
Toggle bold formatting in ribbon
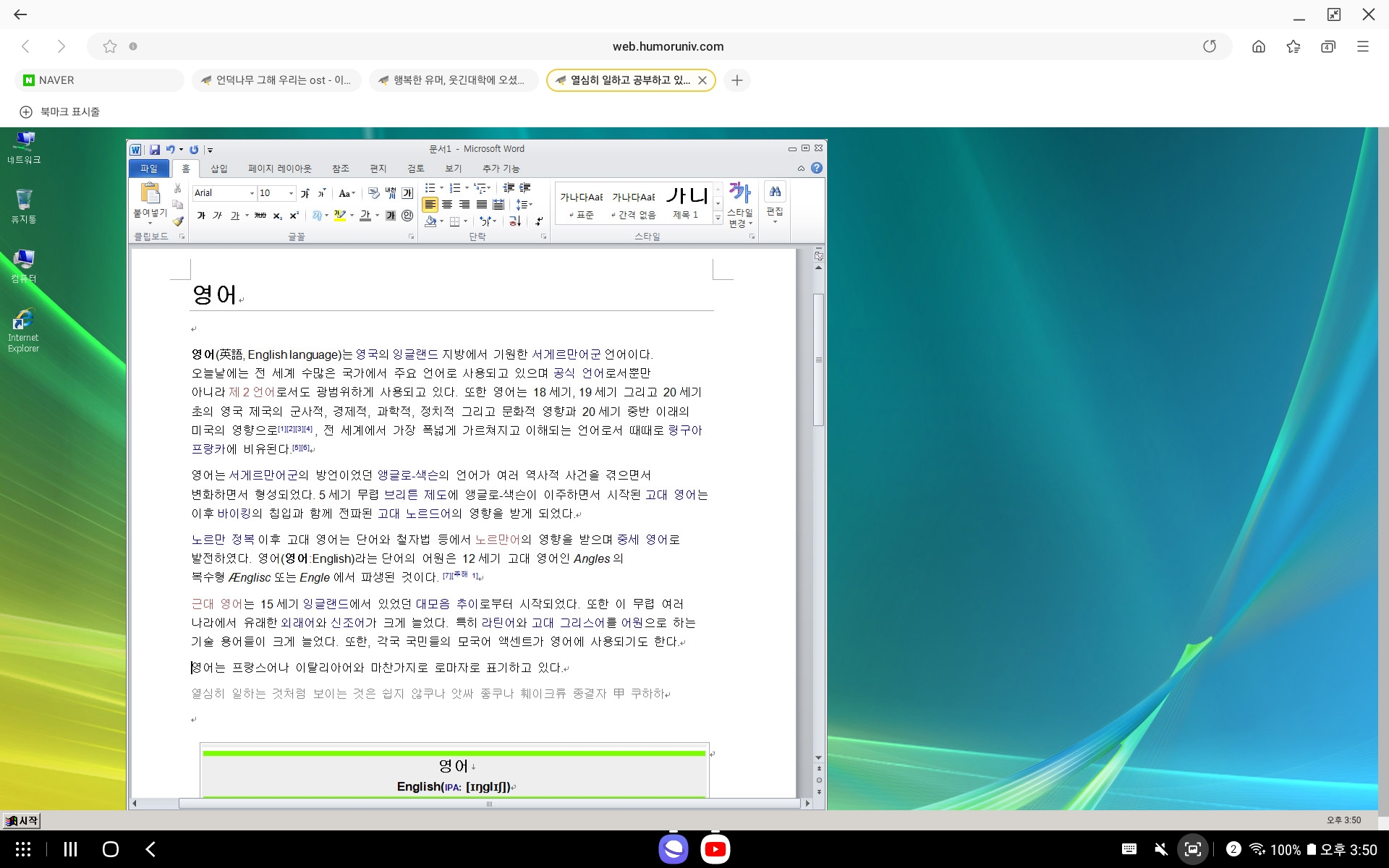coord(201,216)
